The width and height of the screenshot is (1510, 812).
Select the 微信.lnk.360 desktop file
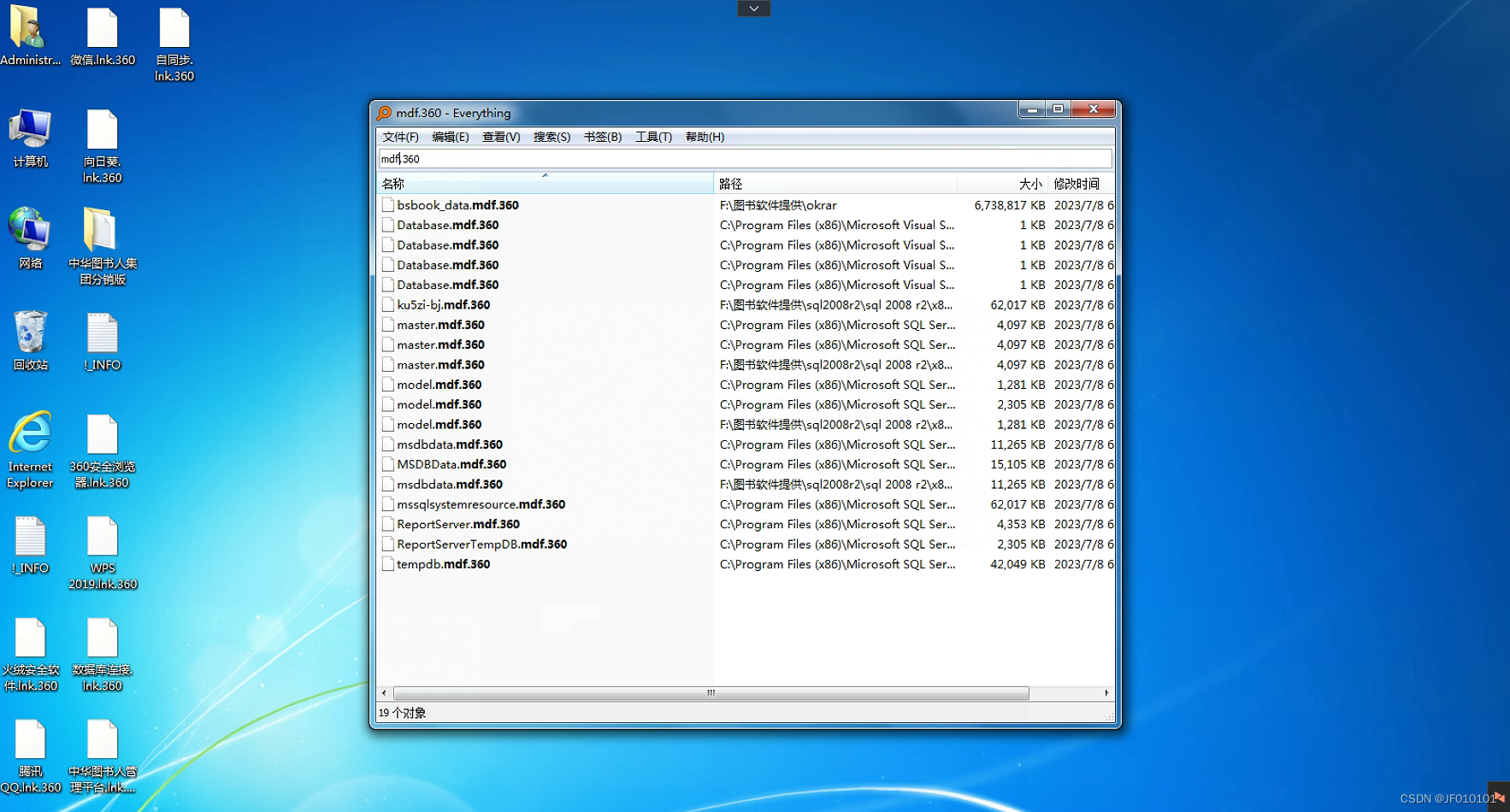(x=103, y=36)
